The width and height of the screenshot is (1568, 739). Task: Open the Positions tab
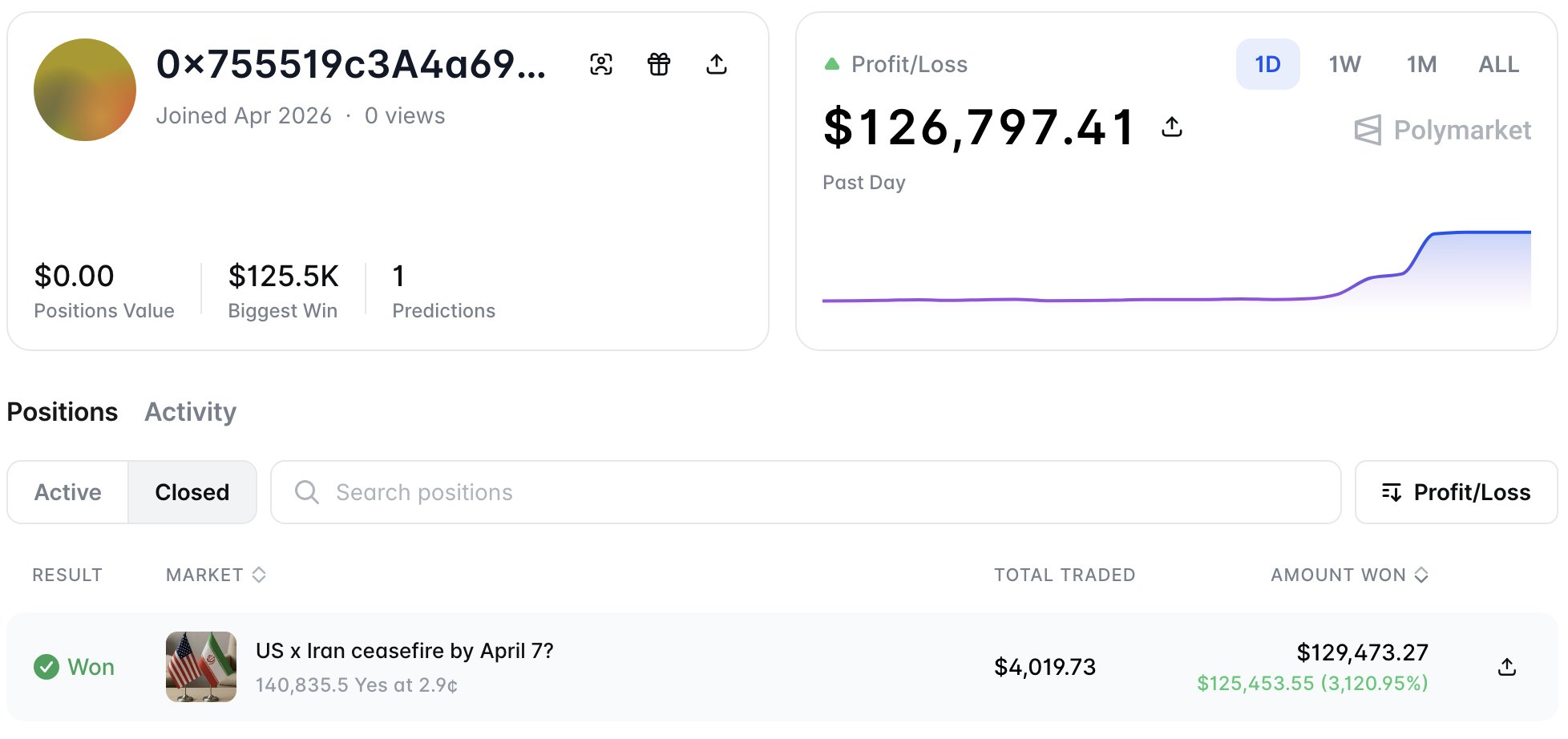tap(63, 412)
